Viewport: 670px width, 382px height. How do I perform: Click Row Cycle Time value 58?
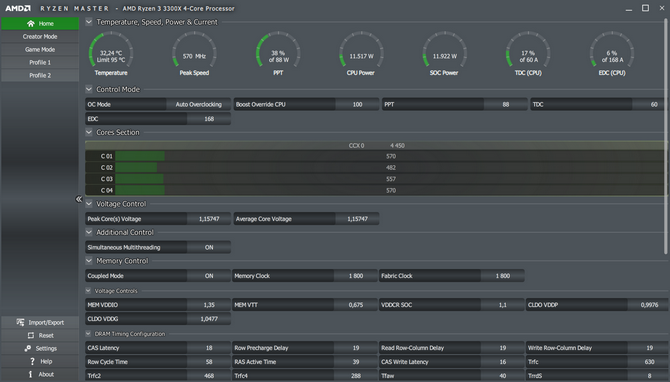pyautogui.click(x=209, y=362)
